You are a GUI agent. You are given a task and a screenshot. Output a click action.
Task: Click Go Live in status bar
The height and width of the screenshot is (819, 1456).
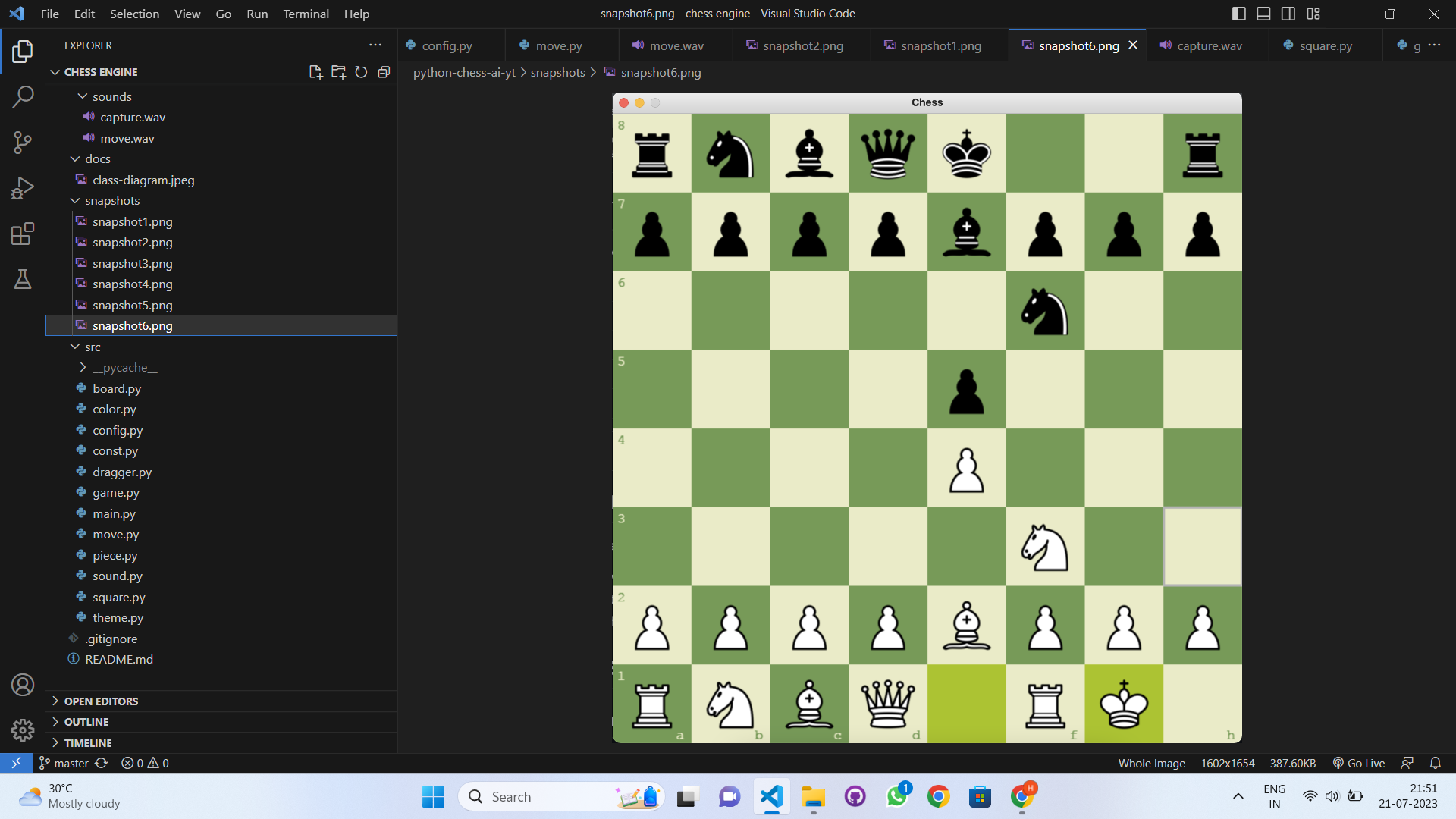1359,763
